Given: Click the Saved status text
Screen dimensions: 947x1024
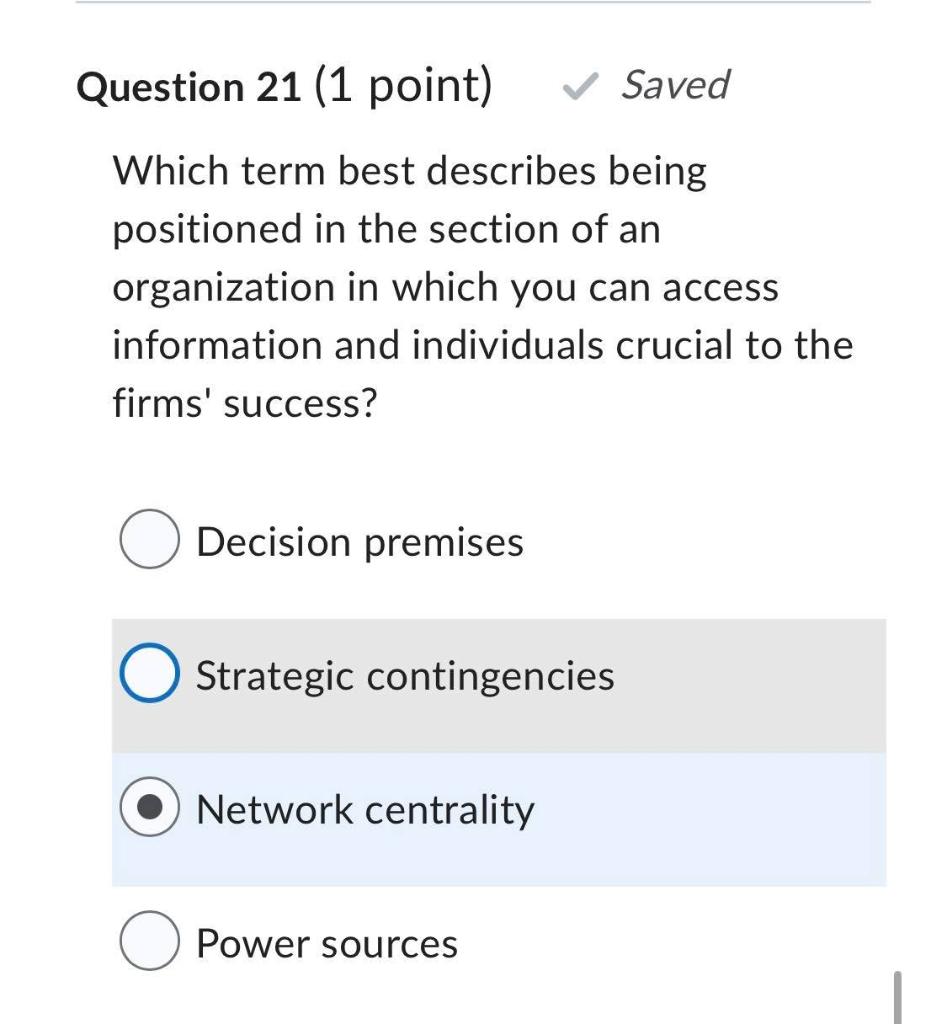Looking at the screenshot, I should click(676, 86).
